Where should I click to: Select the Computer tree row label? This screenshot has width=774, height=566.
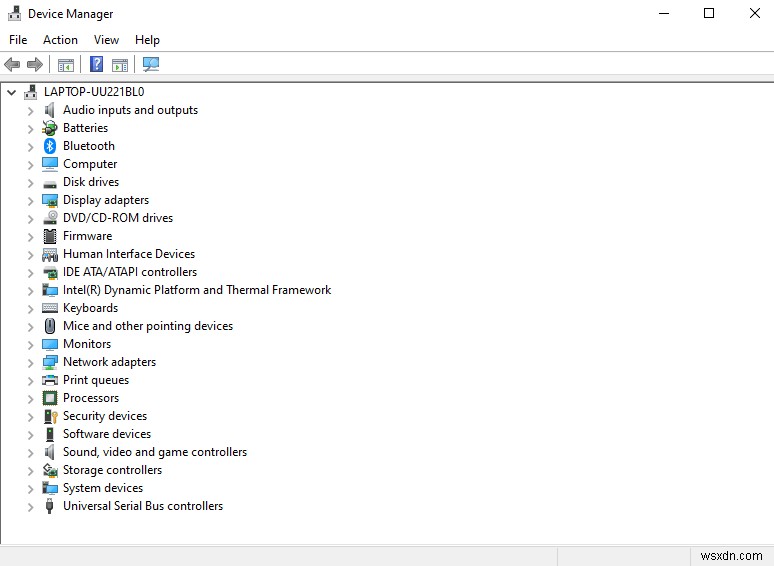pyautogui.click(x=90, y=164)
